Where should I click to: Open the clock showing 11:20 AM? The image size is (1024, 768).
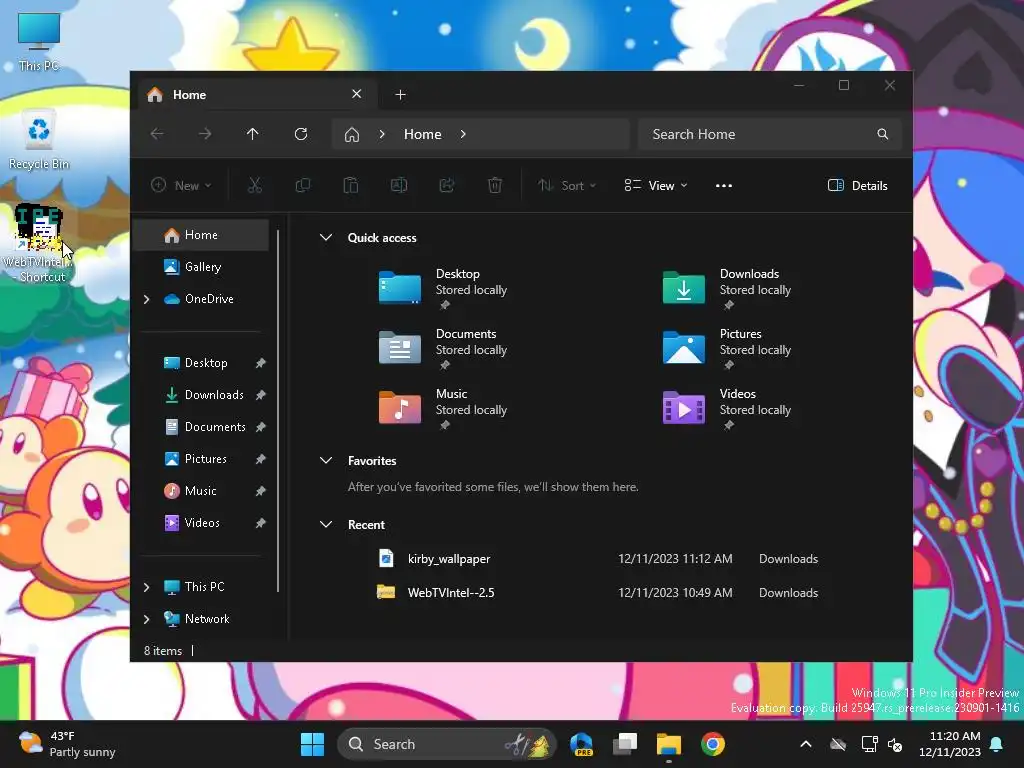(950, 744)
